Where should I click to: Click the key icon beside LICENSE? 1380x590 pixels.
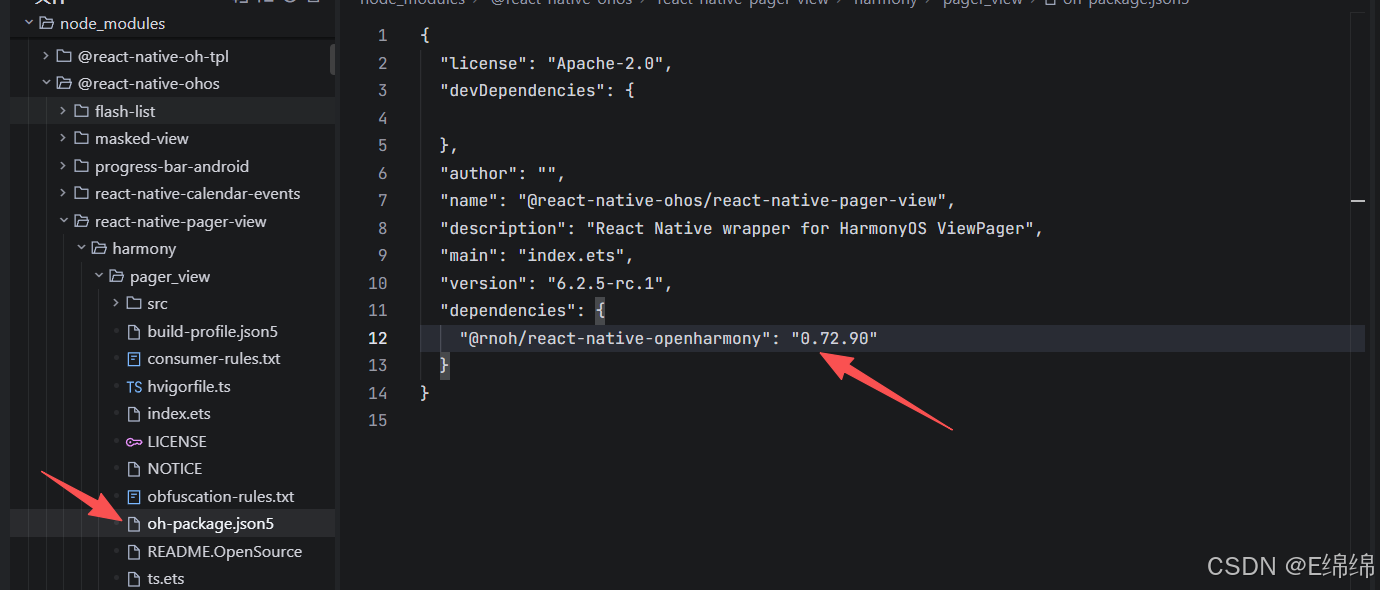[x=134, y=441]
